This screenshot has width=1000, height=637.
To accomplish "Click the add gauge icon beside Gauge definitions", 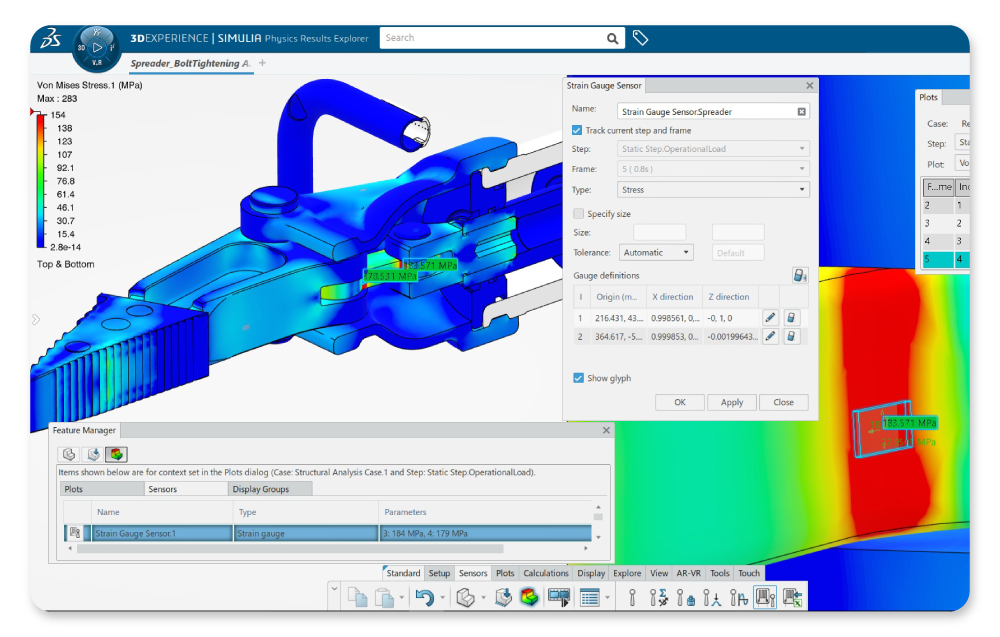I will 799,275.
